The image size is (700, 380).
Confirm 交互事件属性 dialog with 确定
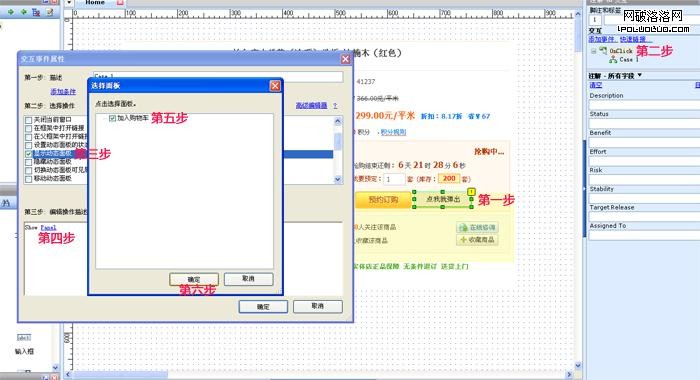(x=263, y=307)
